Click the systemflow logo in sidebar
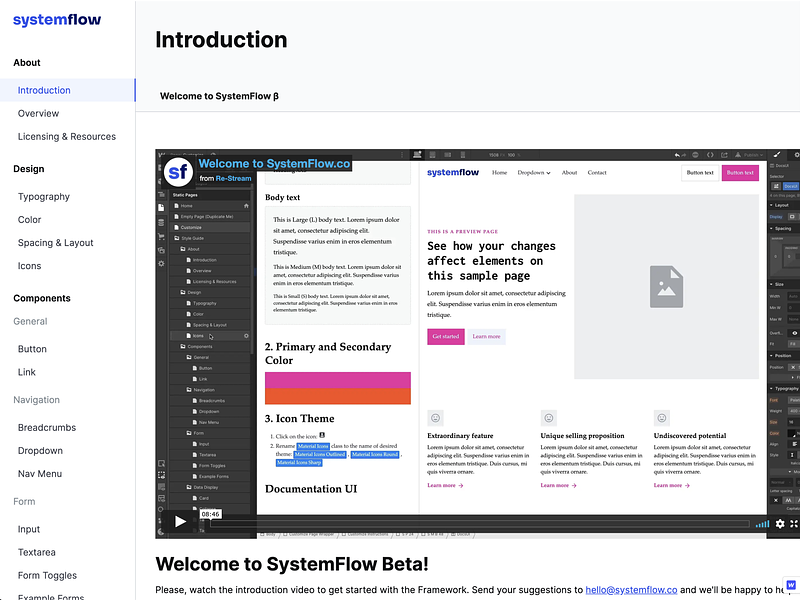 point(57,20)
